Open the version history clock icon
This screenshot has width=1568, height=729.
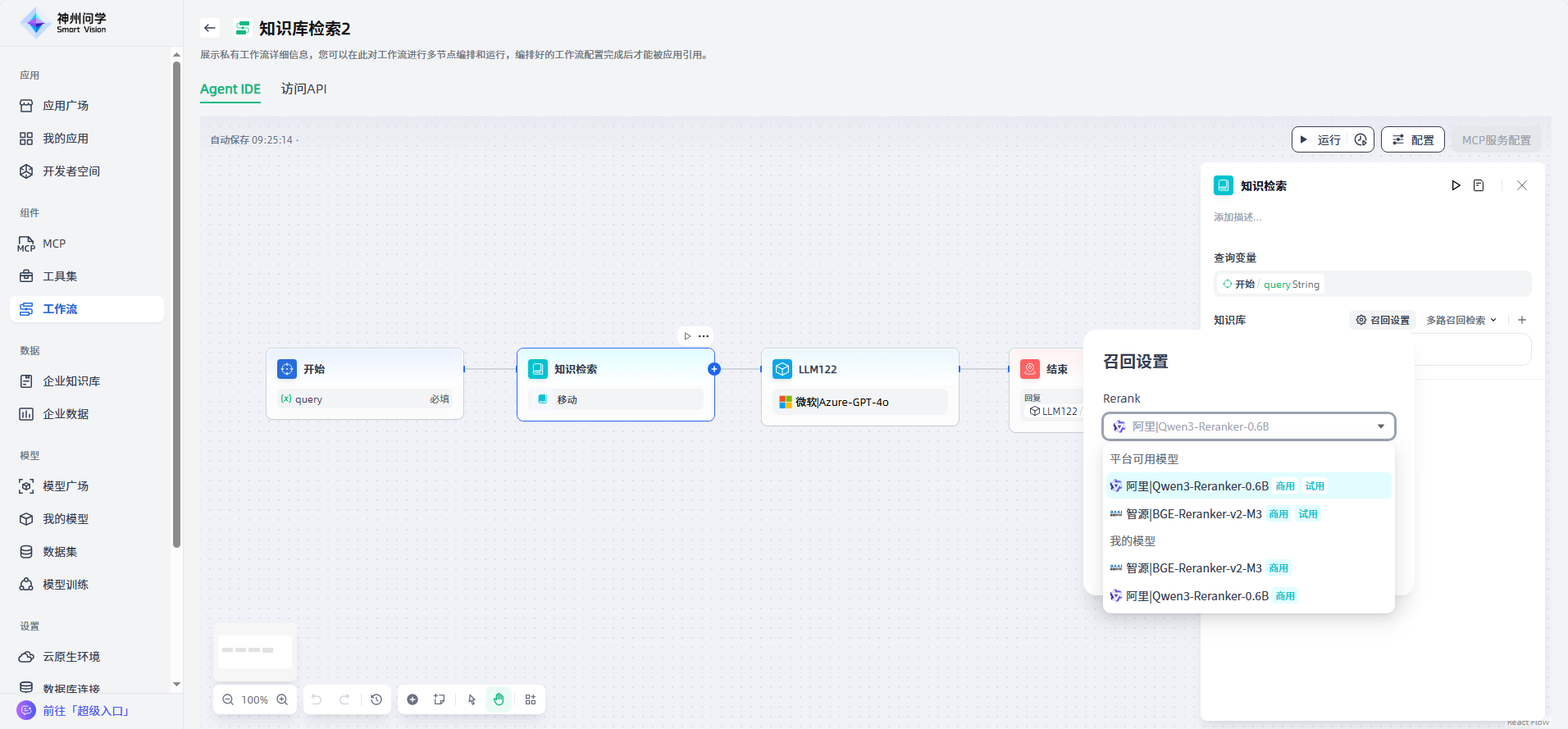point(376,699)
